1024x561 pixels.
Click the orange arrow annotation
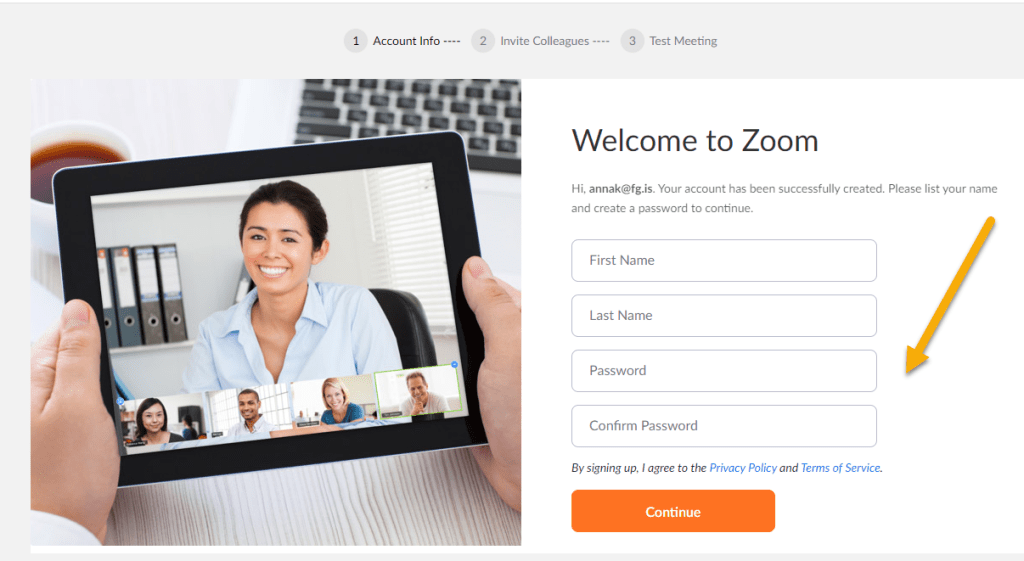tap(950, 296)
